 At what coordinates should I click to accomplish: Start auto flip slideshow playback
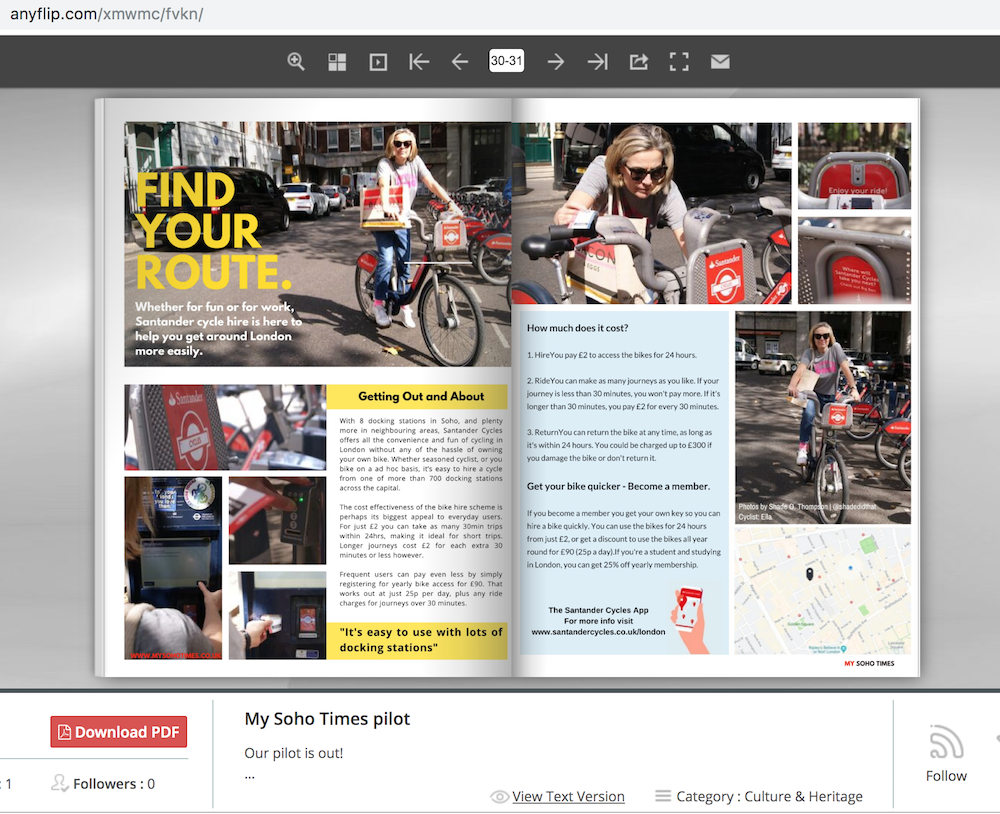click(x=378, y=62)
